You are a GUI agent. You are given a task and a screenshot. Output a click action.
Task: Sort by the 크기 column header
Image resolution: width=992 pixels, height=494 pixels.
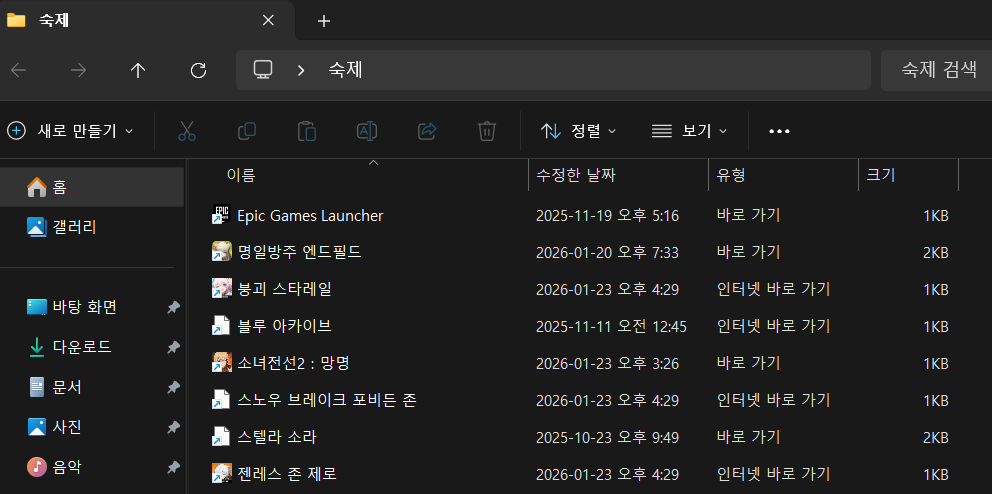(x=881, y=175)
